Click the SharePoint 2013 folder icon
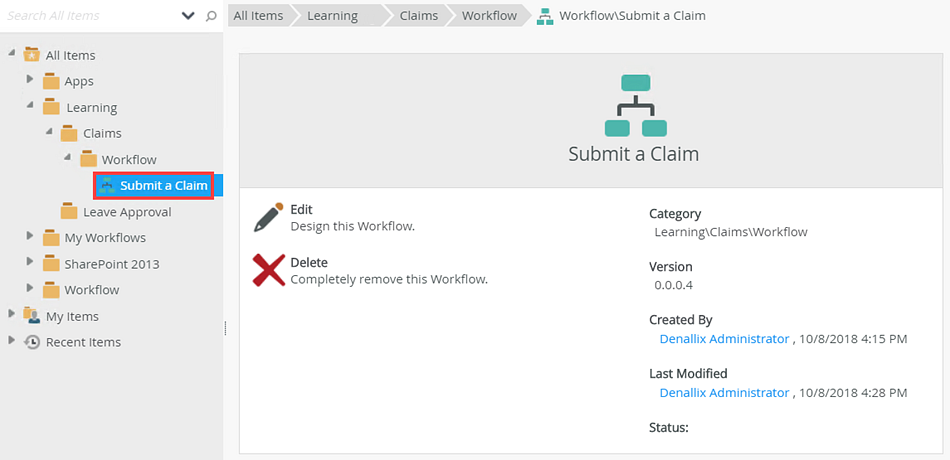950x460 pixels. (51, 264)
